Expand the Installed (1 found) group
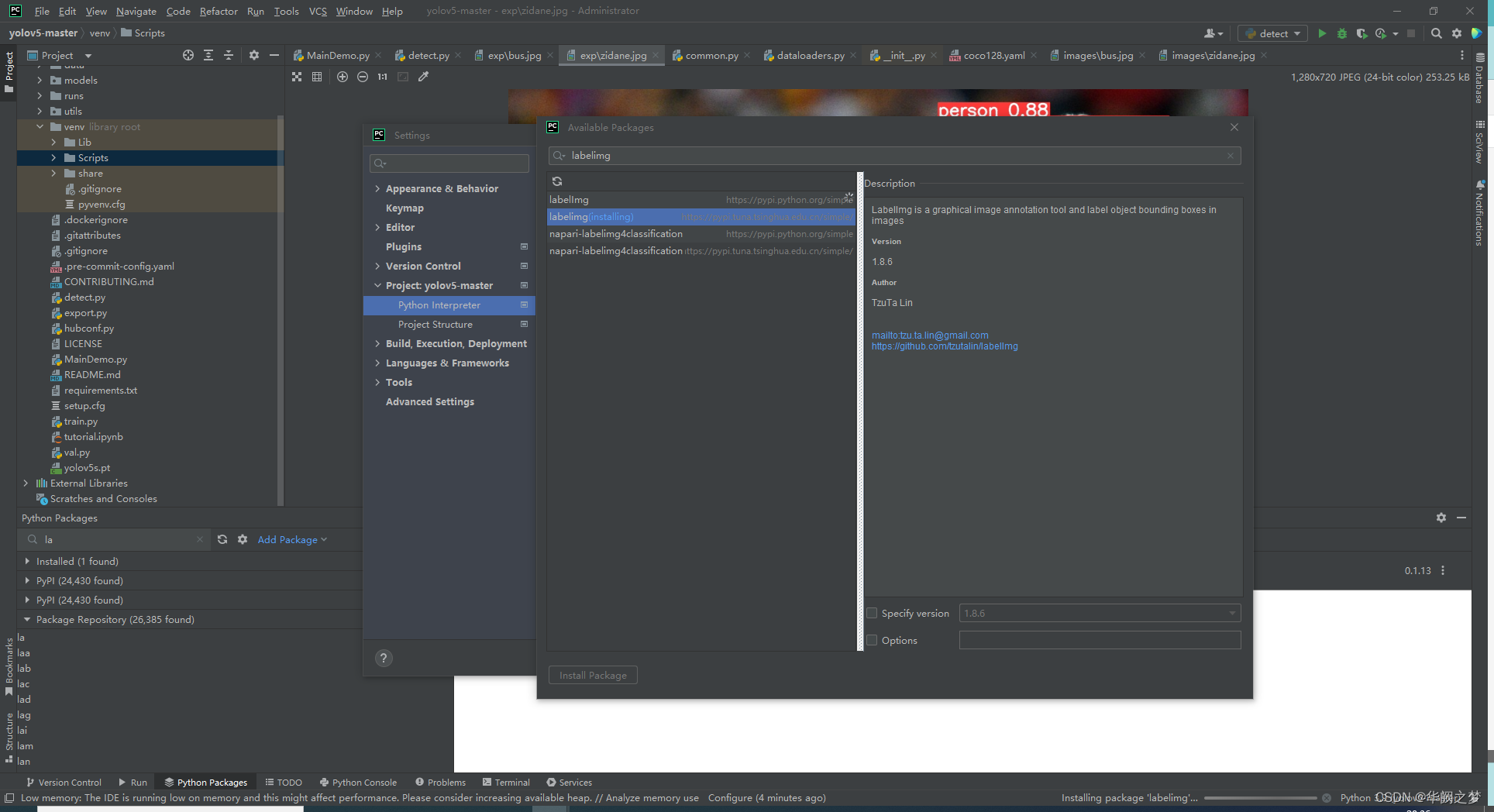This screenshot has width=1494, height=812. 27,561
